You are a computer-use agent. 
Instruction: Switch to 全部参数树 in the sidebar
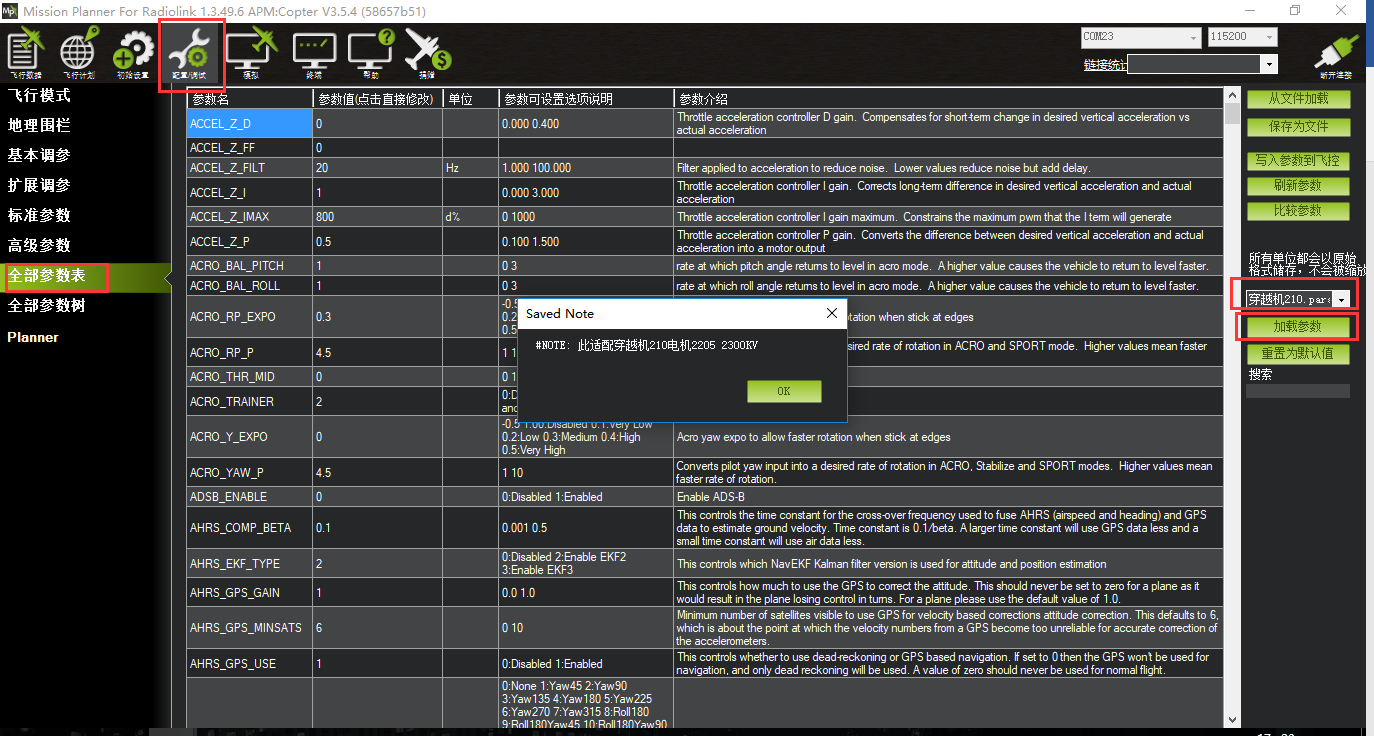[x=47, y=306]
